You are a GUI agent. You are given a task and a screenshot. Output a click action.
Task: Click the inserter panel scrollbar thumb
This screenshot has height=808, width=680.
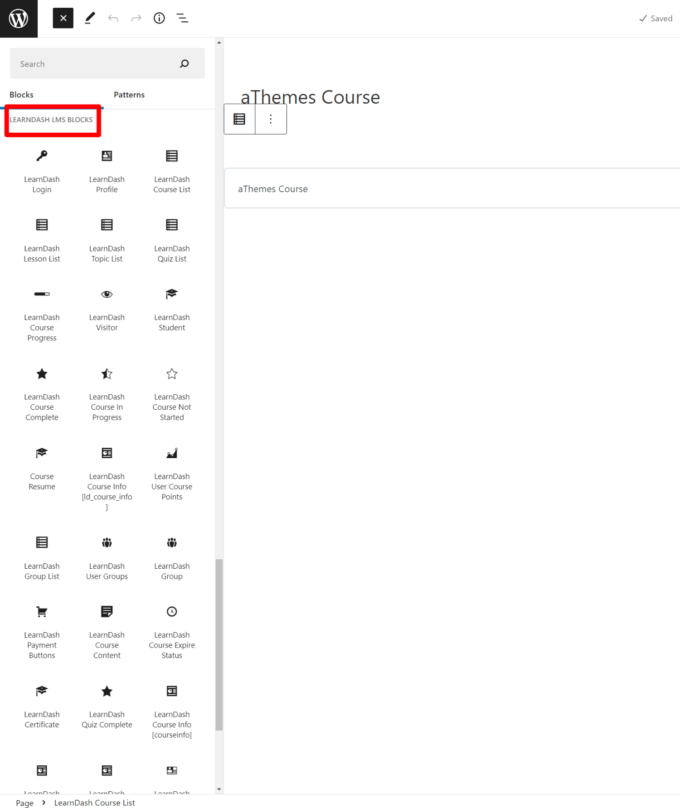pos(219,645)
